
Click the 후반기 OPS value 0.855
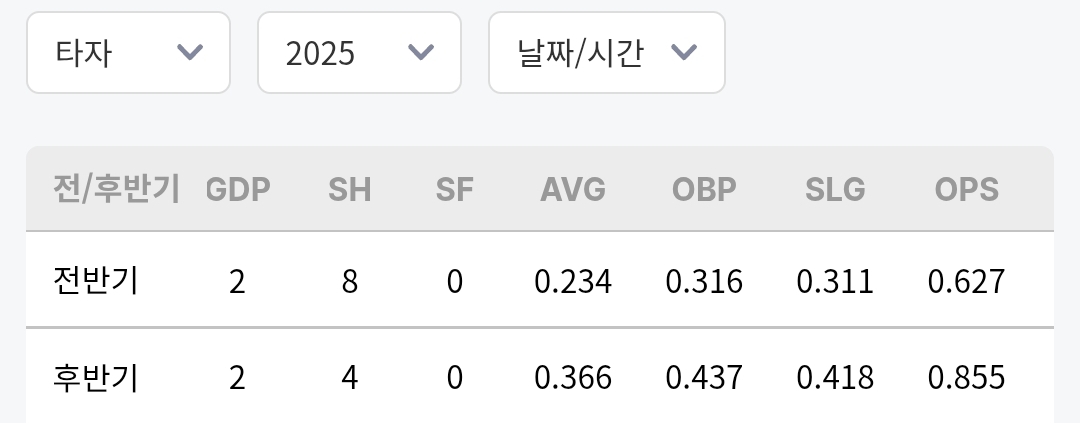[966, 378]
